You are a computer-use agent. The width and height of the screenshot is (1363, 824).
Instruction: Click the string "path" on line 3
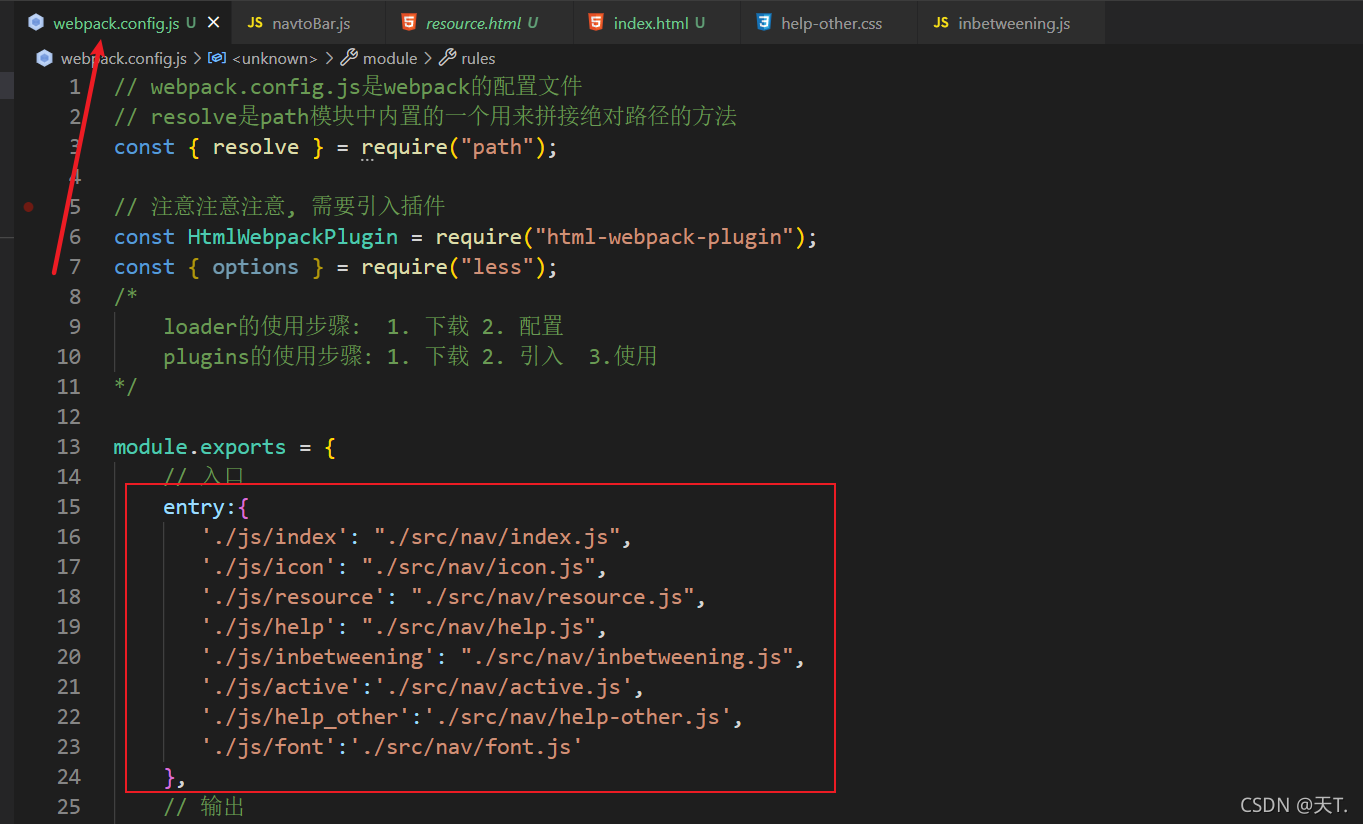coord(497,147)
